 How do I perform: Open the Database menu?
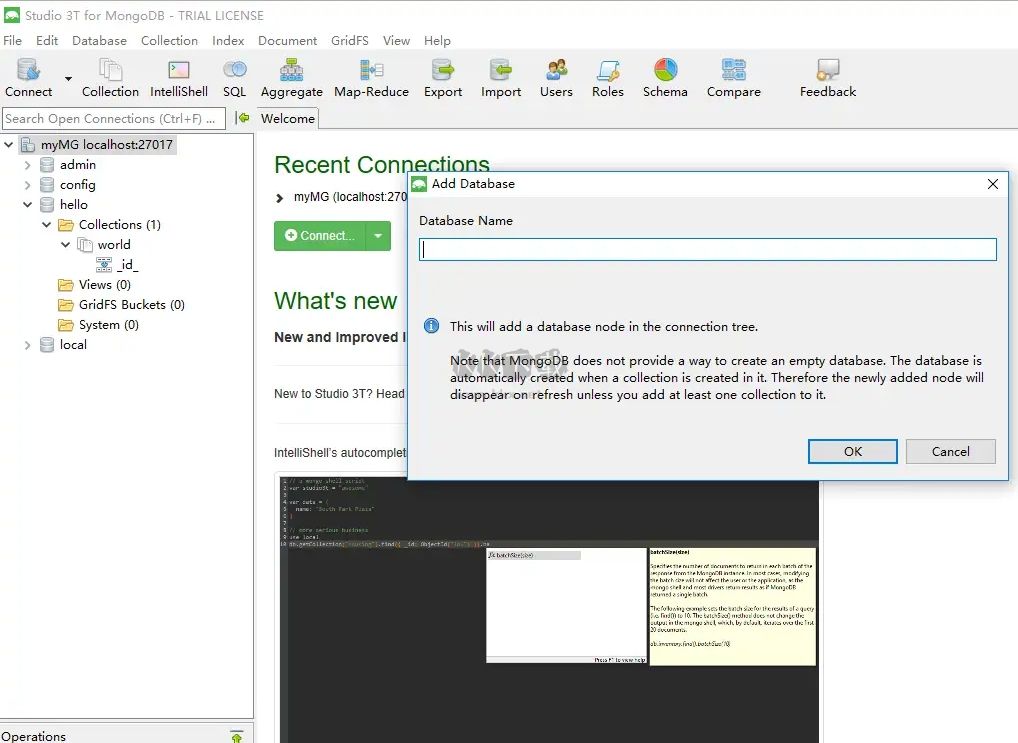point(99,41)
